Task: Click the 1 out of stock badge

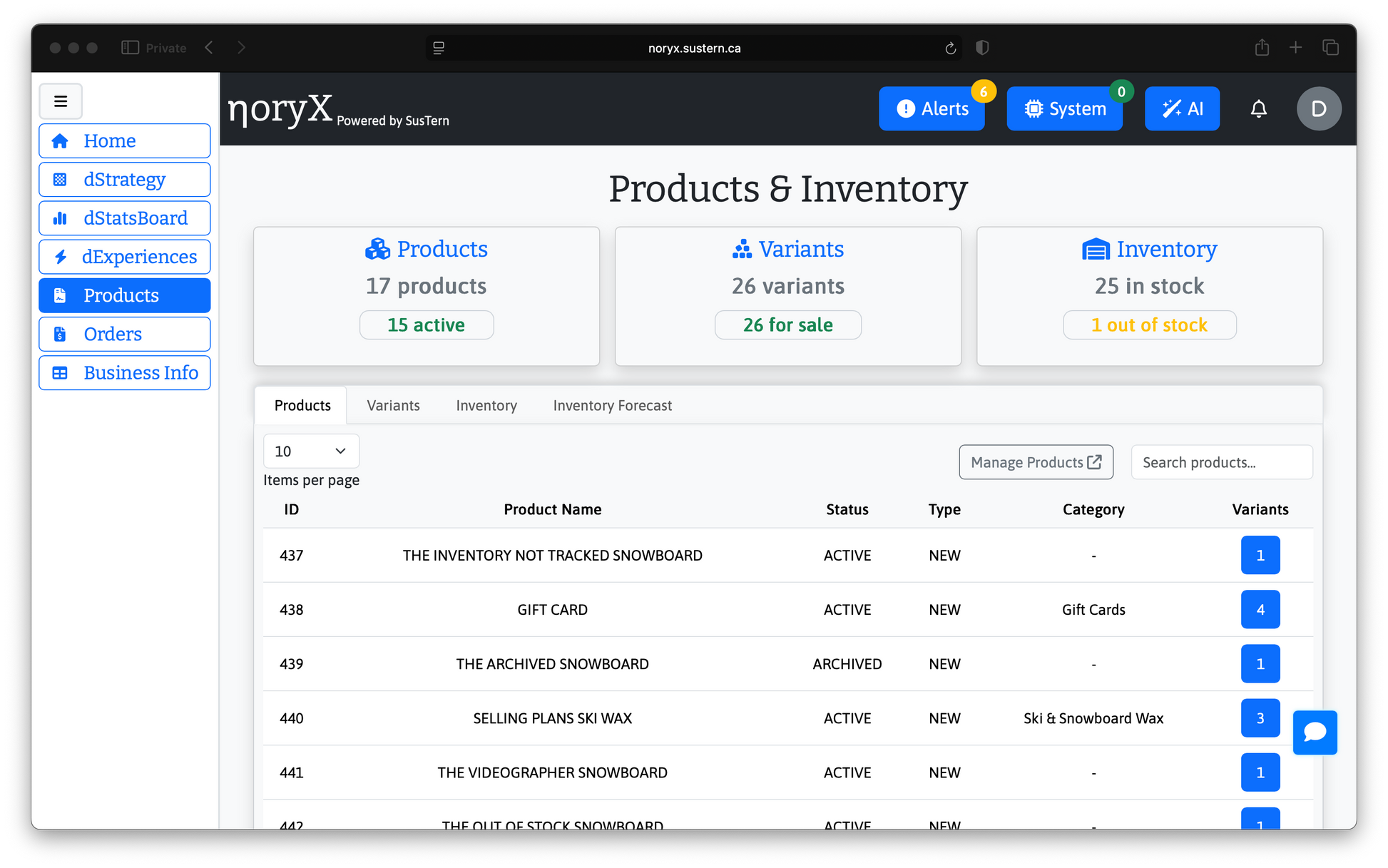Action: (x=1150, y=325)
